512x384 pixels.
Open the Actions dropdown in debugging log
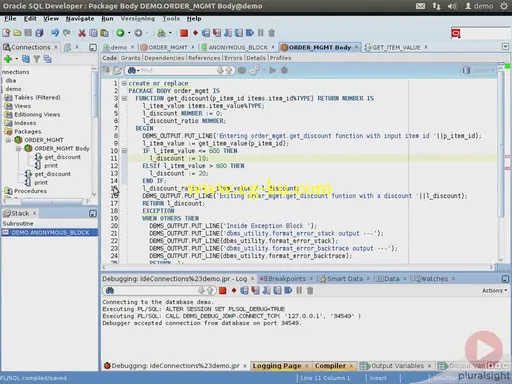click(x=494, y=291)
